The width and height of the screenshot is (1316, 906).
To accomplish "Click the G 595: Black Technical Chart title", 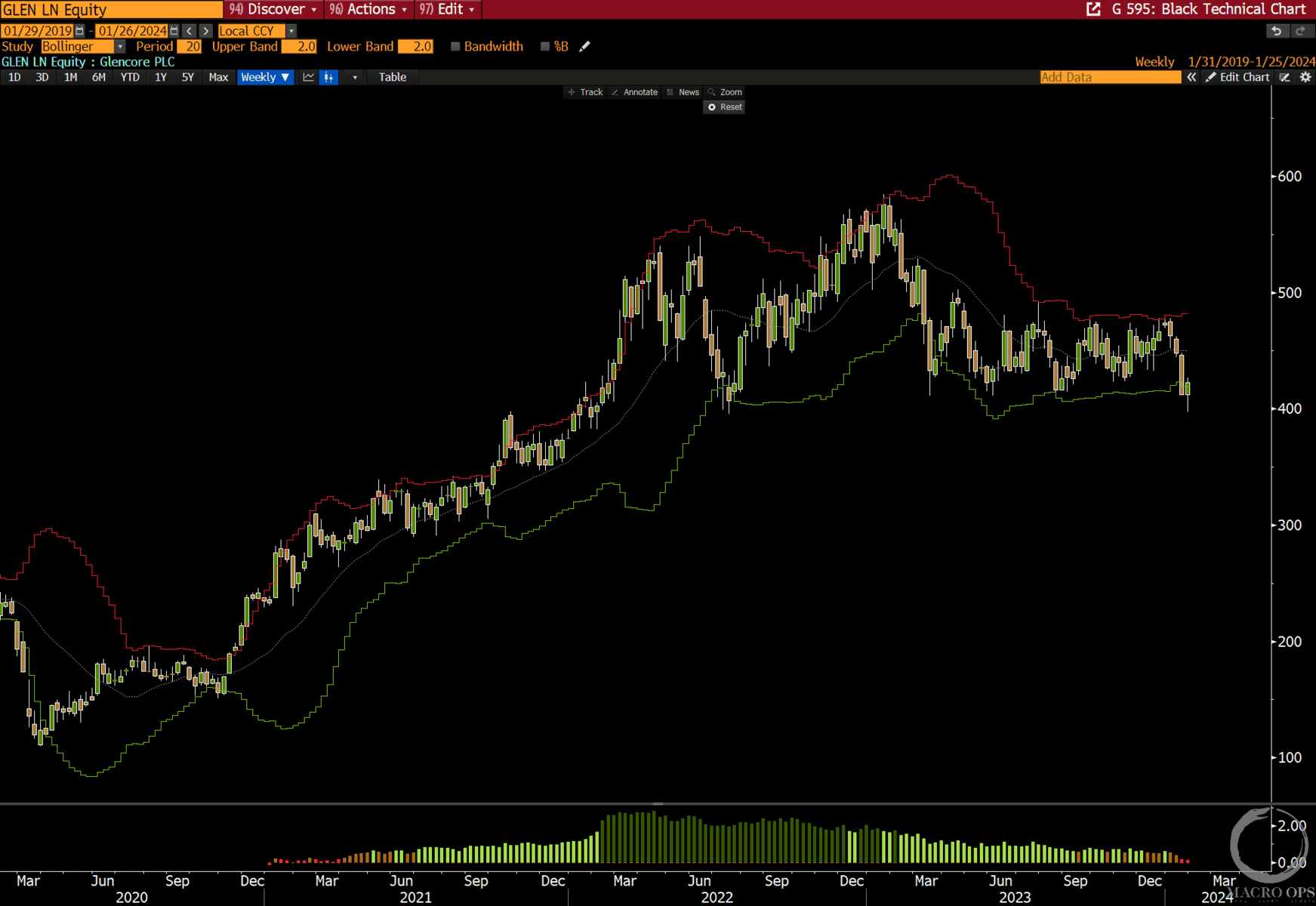I will coord(1208,9).
